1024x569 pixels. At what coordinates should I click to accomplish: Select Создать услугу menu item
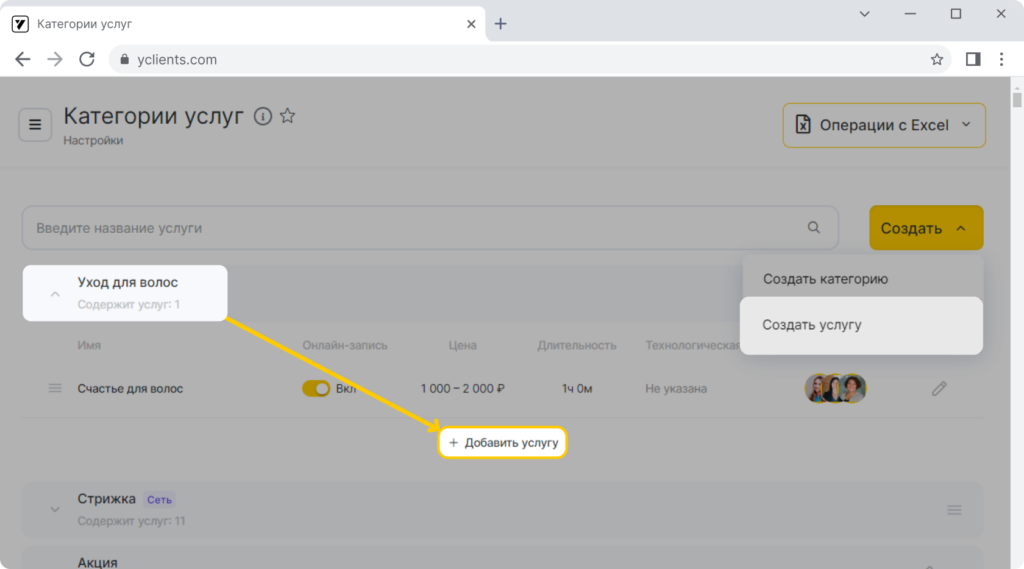coord(861,325)
